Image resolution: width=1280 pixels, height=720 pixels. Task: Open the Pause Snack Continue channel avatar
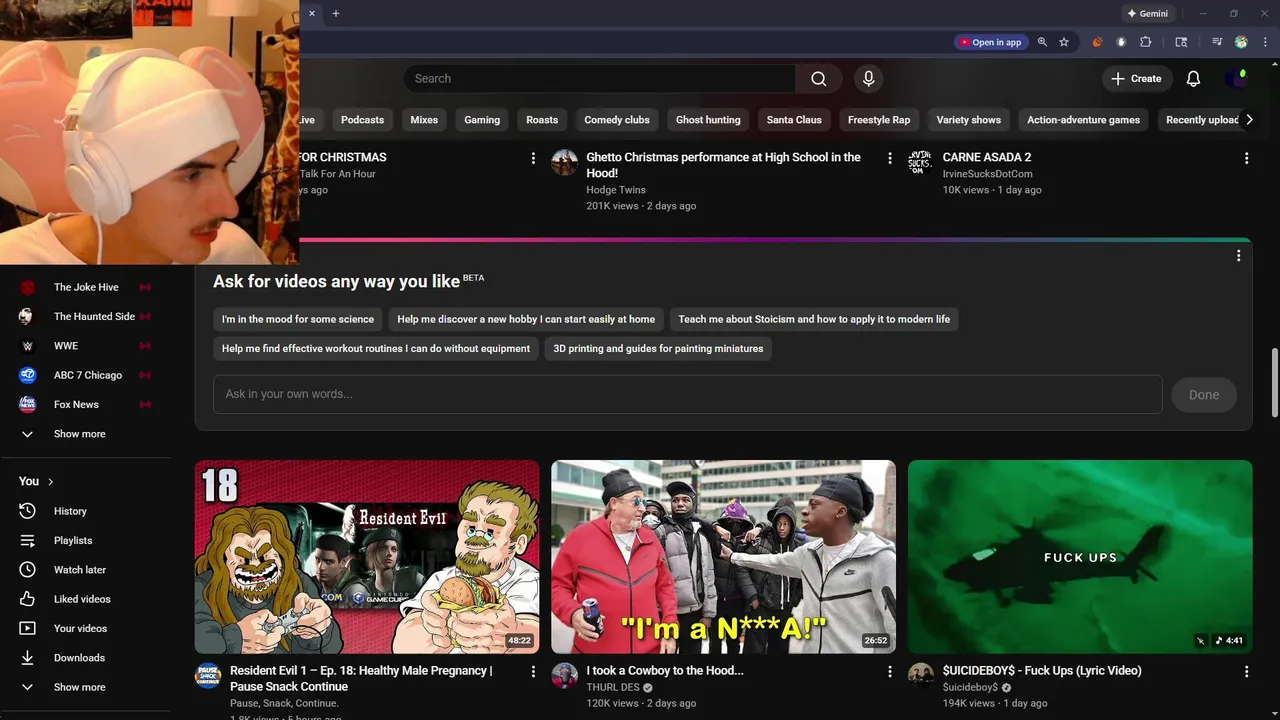click(x=208, y=675)
